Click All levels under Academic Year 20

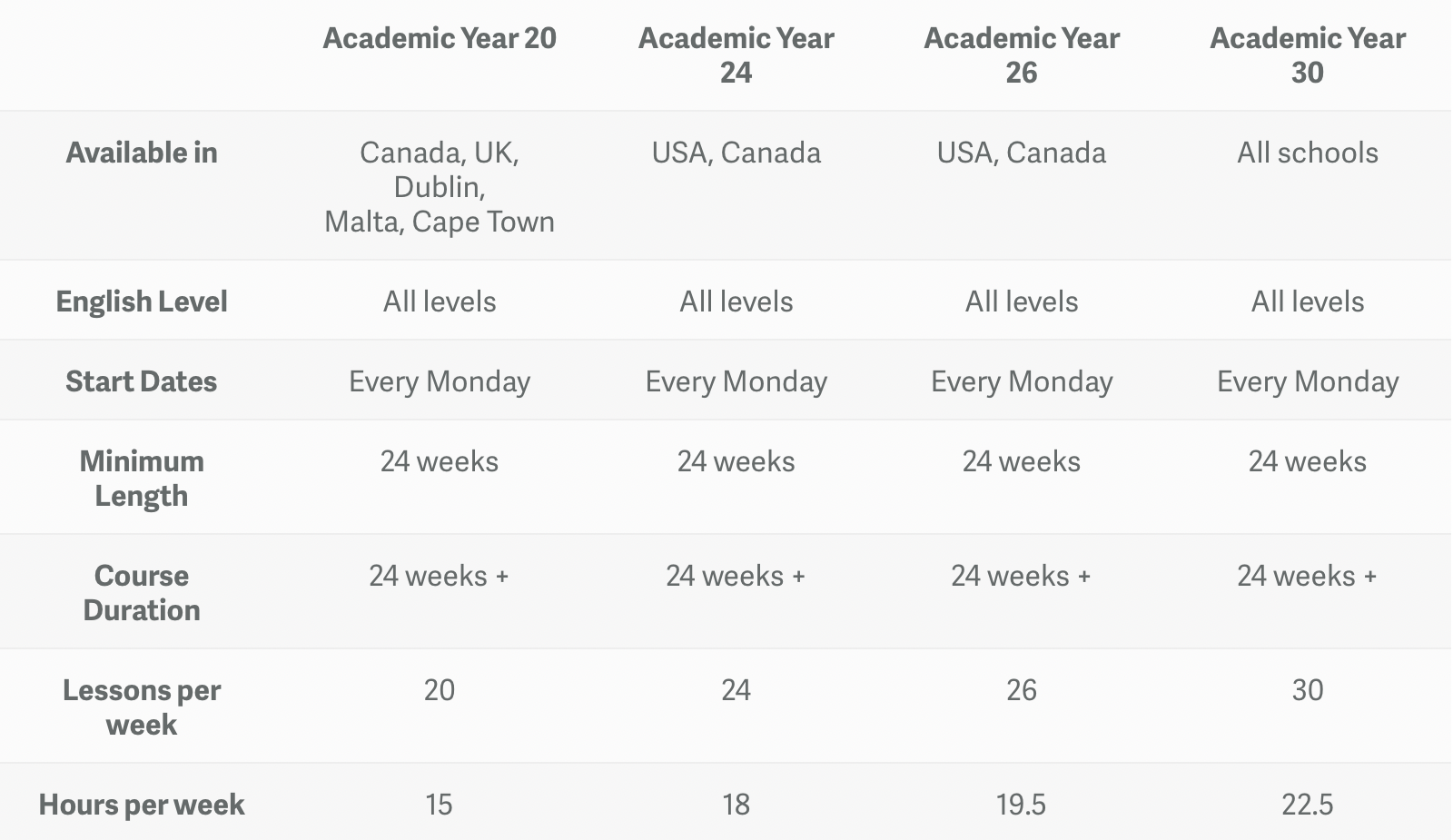point(440,301)
